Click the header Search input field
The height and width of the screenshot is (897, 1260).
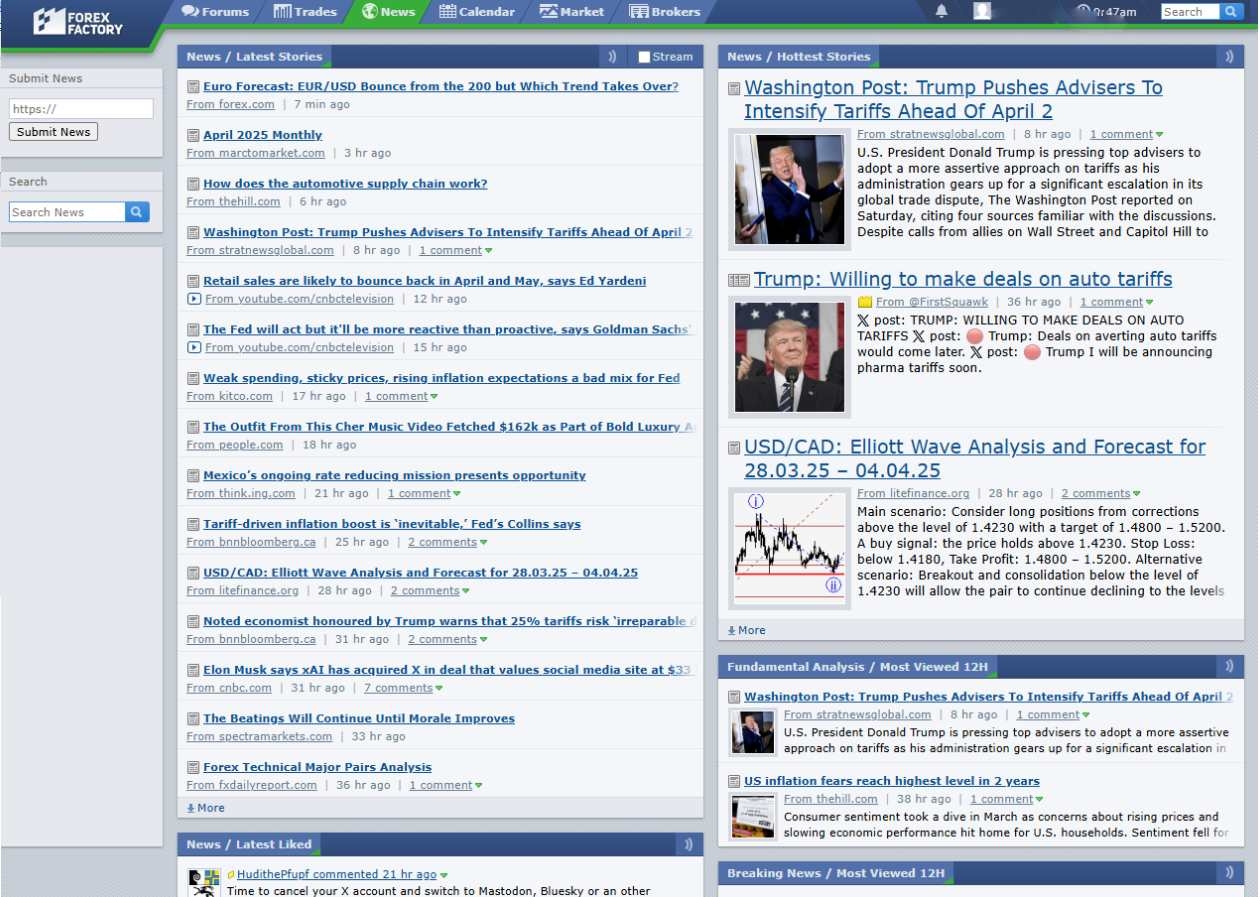(x=1190, y=12)
